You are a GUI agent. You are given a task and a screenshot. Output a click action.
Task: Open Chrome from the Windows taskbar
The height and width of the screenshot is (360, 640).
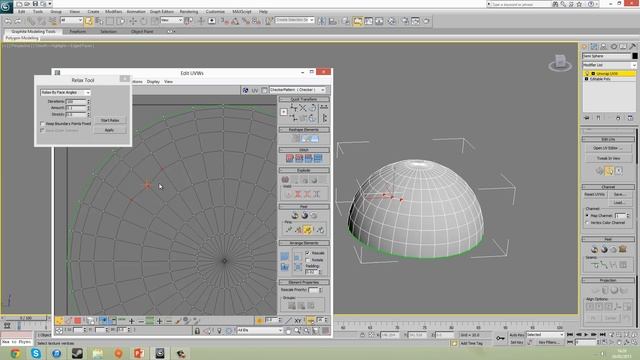point(15,353)
